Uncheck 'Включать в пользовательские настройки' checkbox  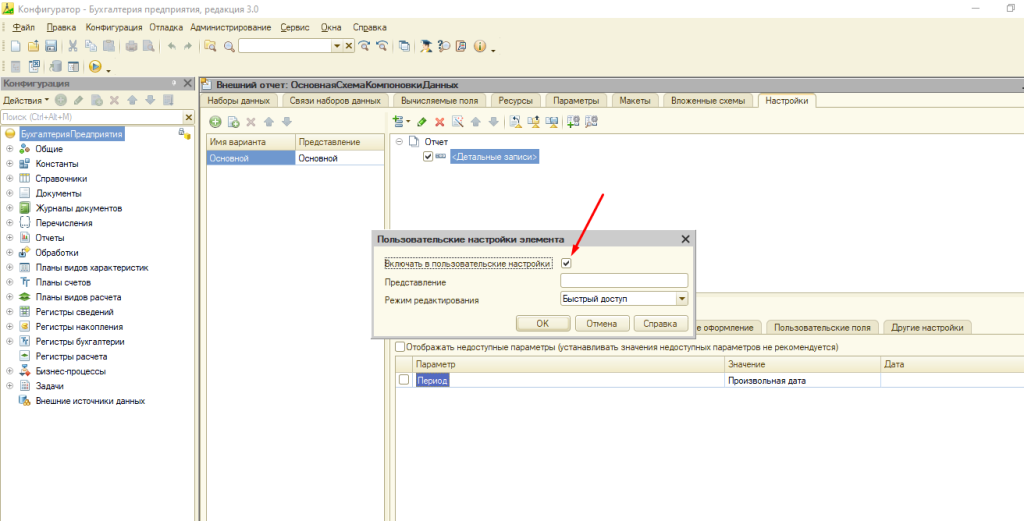(x=566, y=264)
